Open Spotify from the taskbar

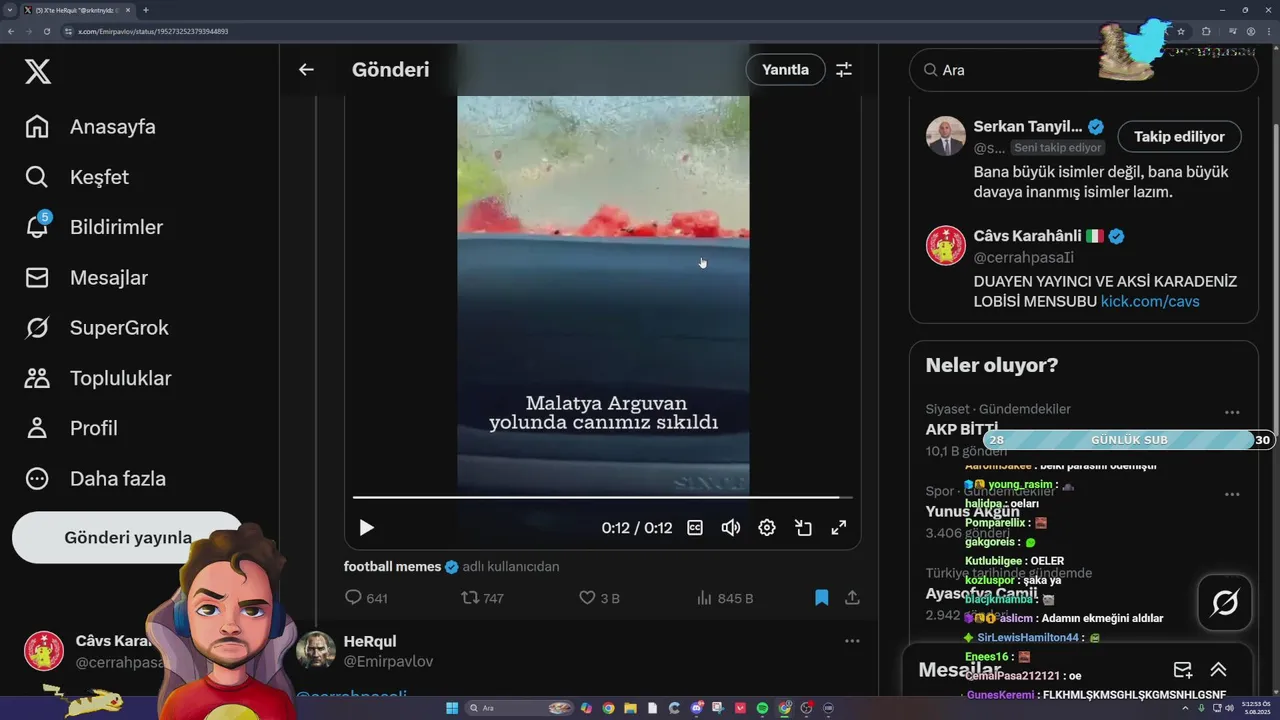[762, 708]
